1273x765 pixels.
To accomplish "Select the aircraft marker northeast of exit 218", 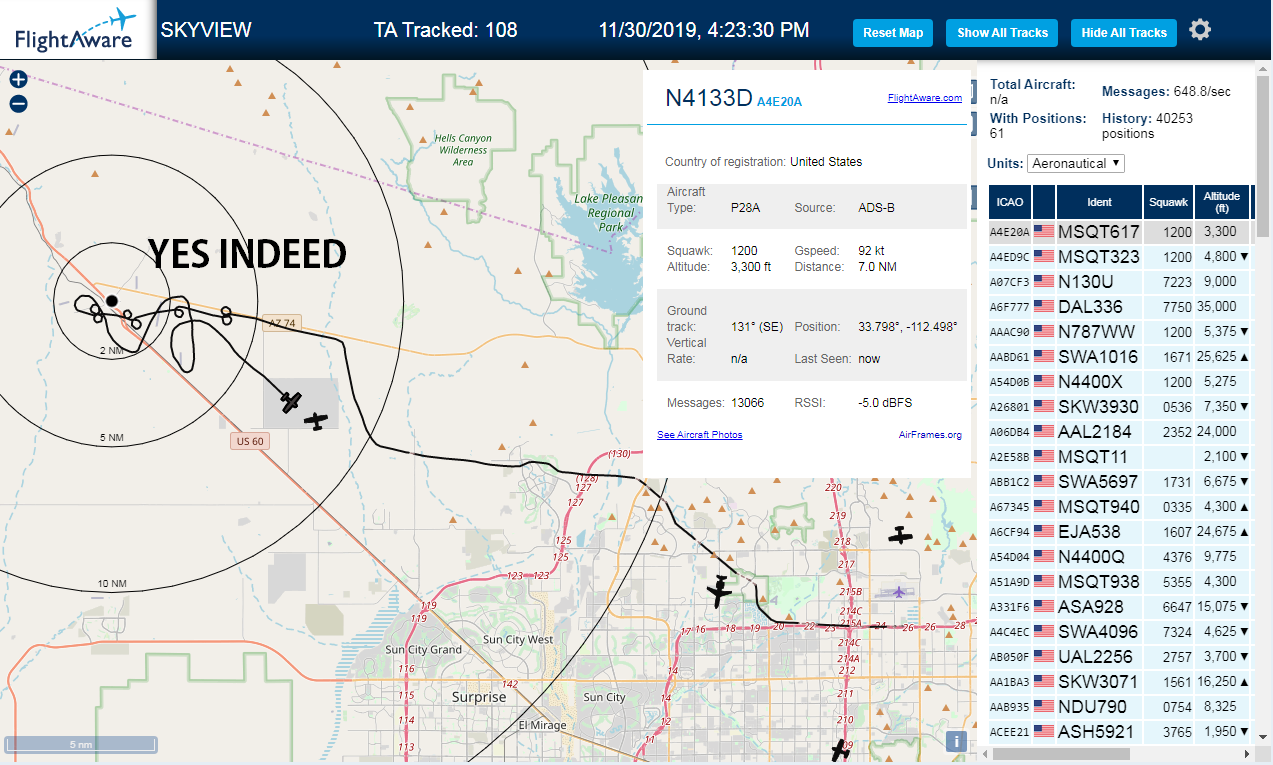I will pos(901,536).
